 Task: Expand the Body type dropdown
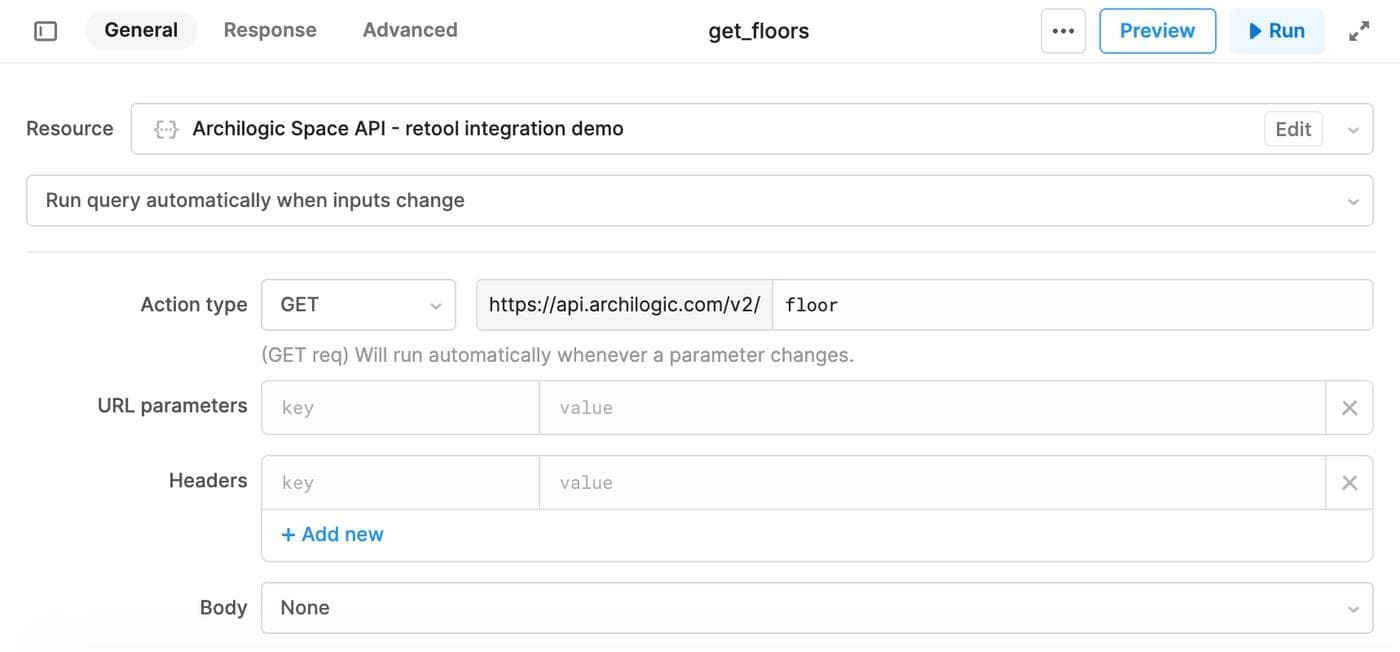click(816, 608)
